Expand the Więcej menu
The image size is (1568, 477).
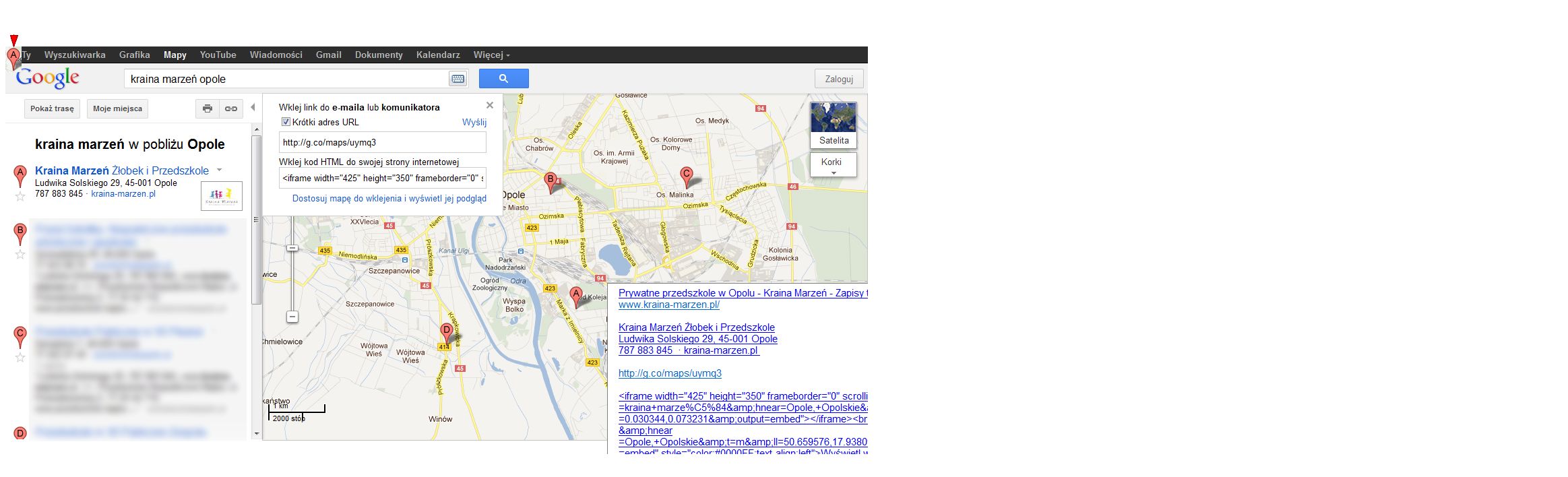[491, 55]
